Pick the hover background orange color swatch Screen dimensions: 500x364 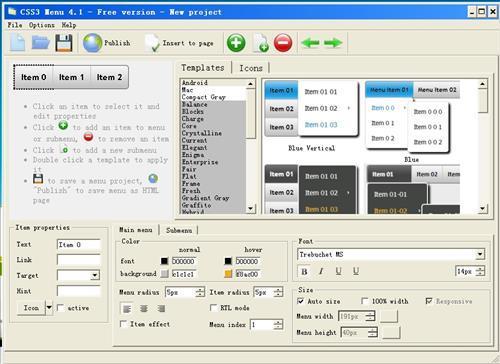click(x=228, y=274)
